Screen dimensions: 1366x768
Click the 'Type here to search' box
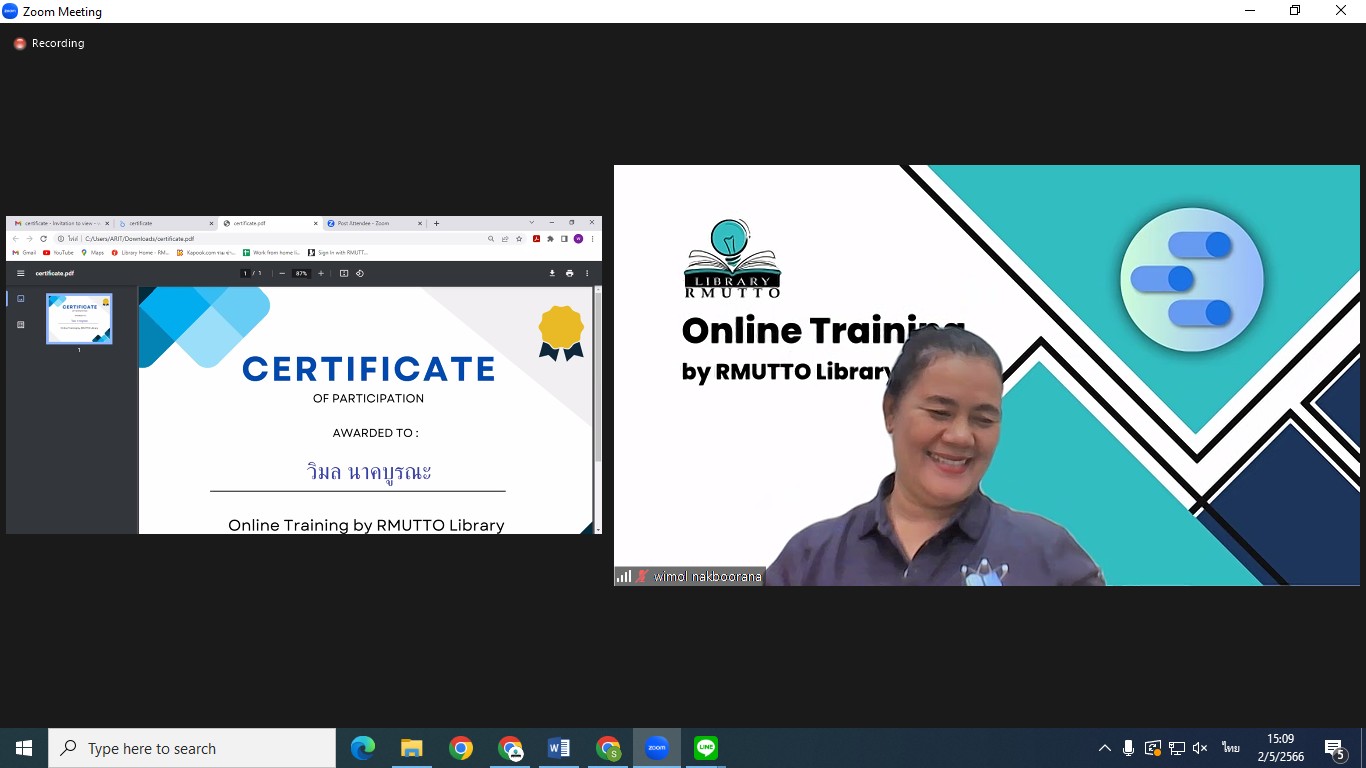click(192, 748)
